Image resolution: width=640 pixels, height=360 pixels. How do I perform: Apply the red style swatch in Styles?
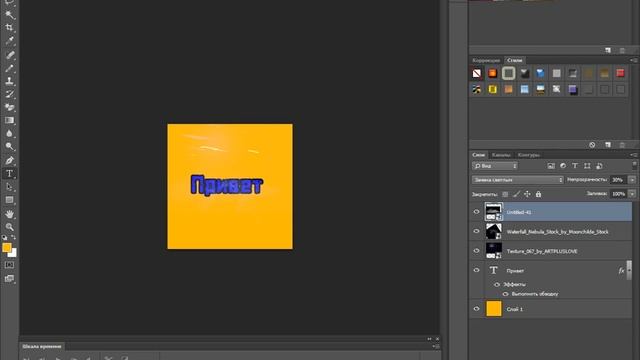coord(620,73)
